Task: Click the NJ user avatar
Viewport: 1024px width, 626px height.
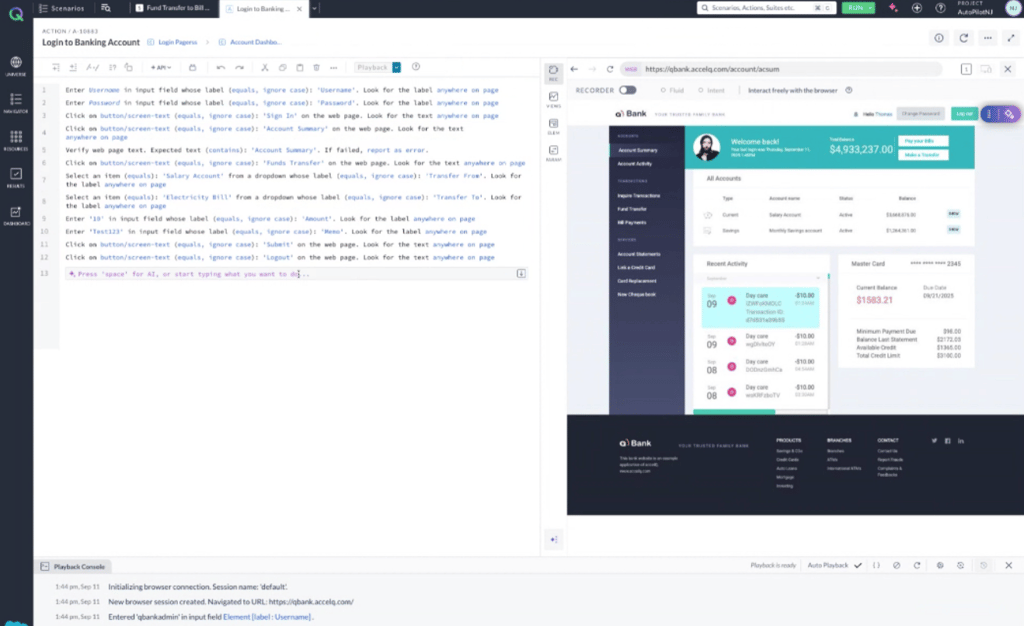Action: click(1013, 8)
